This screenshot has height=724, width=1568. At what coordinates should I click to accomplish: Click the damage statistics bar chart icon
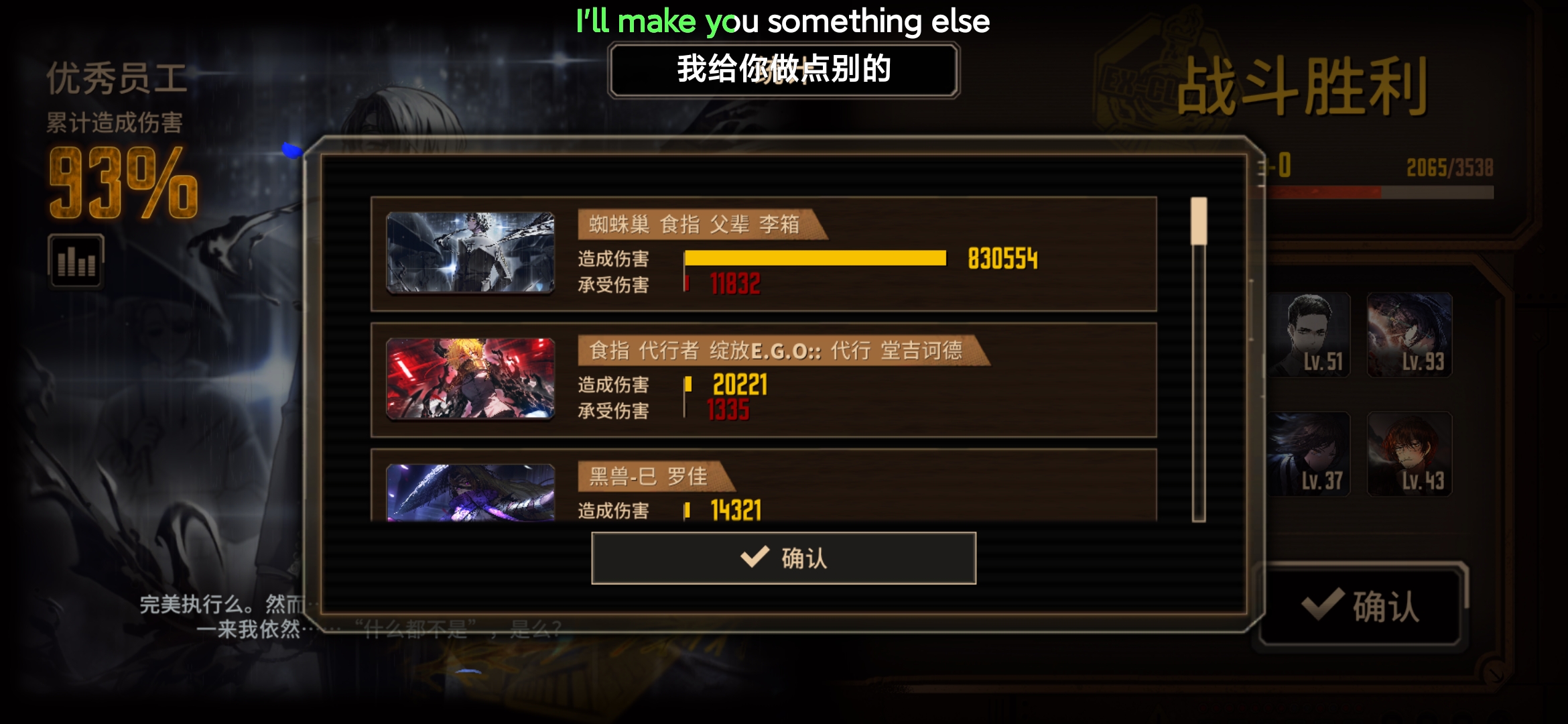pos(76,261)
